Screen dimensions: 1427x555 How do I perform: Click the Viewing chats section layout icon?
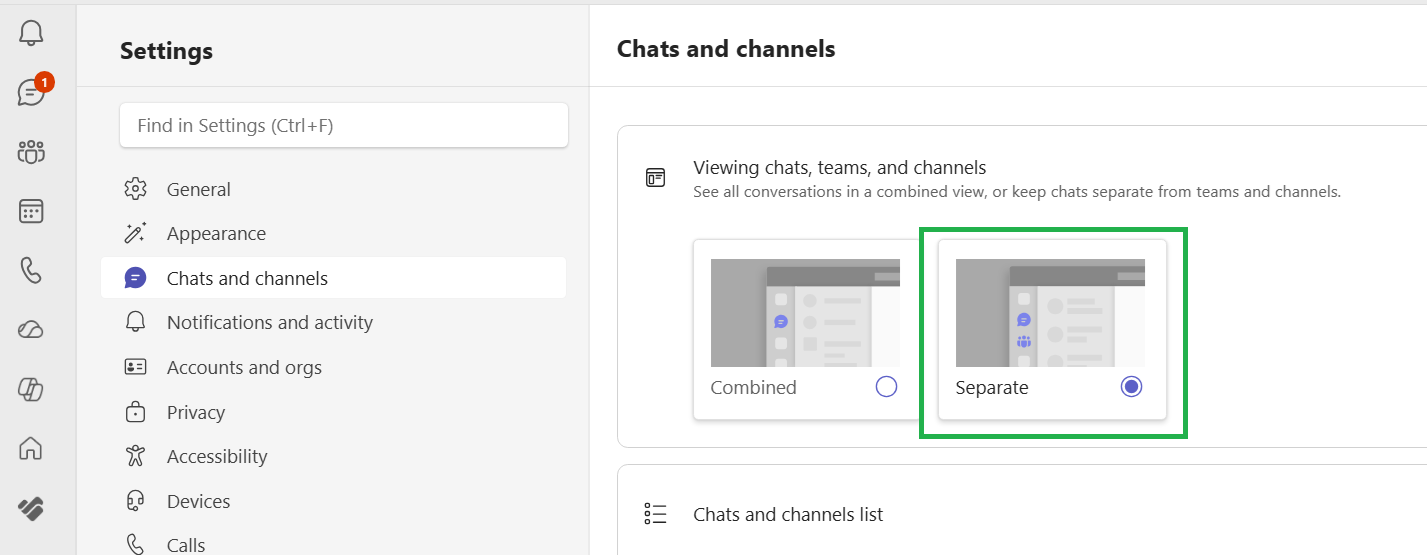click(x=656, y=178)
